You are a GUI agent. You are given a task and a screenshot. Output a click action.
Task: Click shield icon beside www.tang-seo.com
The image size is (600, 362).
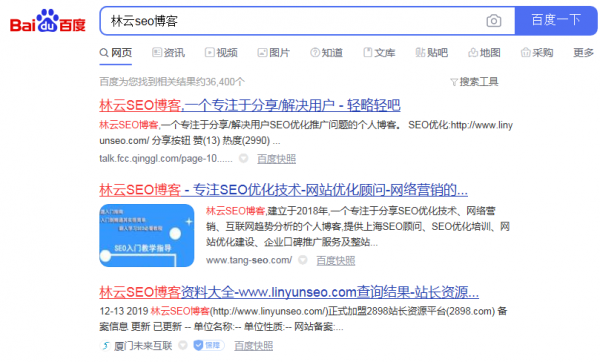(303, 260)
